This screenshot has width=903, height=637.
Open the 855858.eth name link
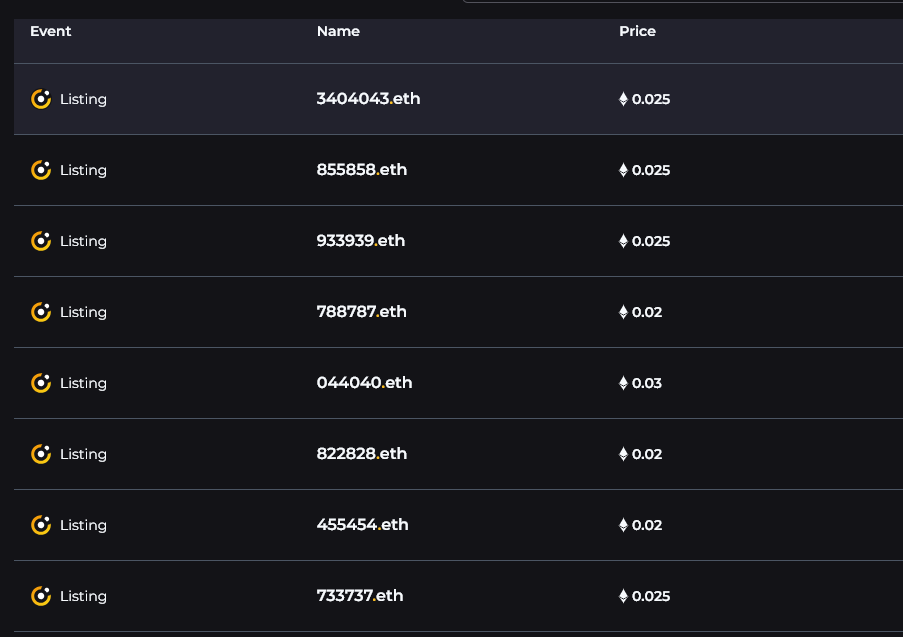click(x=362, y=169)
